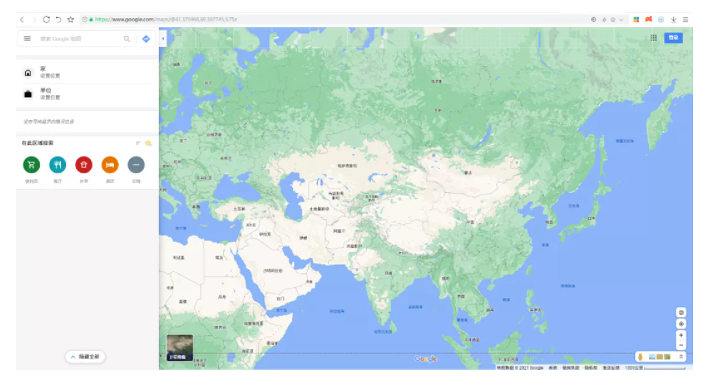Viewport: 721px width, 387px height.
Task: Drop the yellow Pegman for Street View
Action: tap(640, 357)
